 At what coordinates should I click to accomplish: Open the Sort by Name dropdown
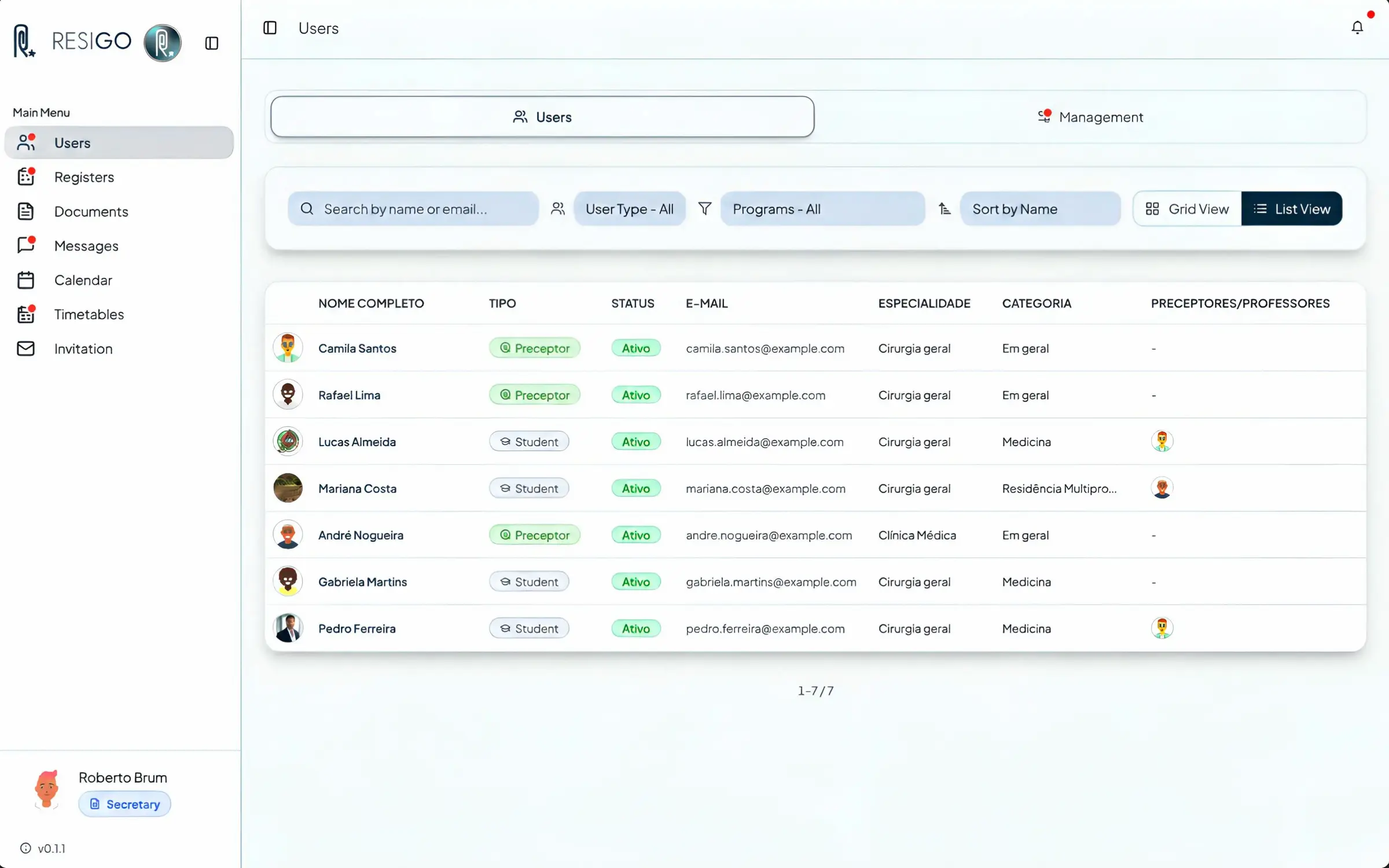coord(1040,208)
